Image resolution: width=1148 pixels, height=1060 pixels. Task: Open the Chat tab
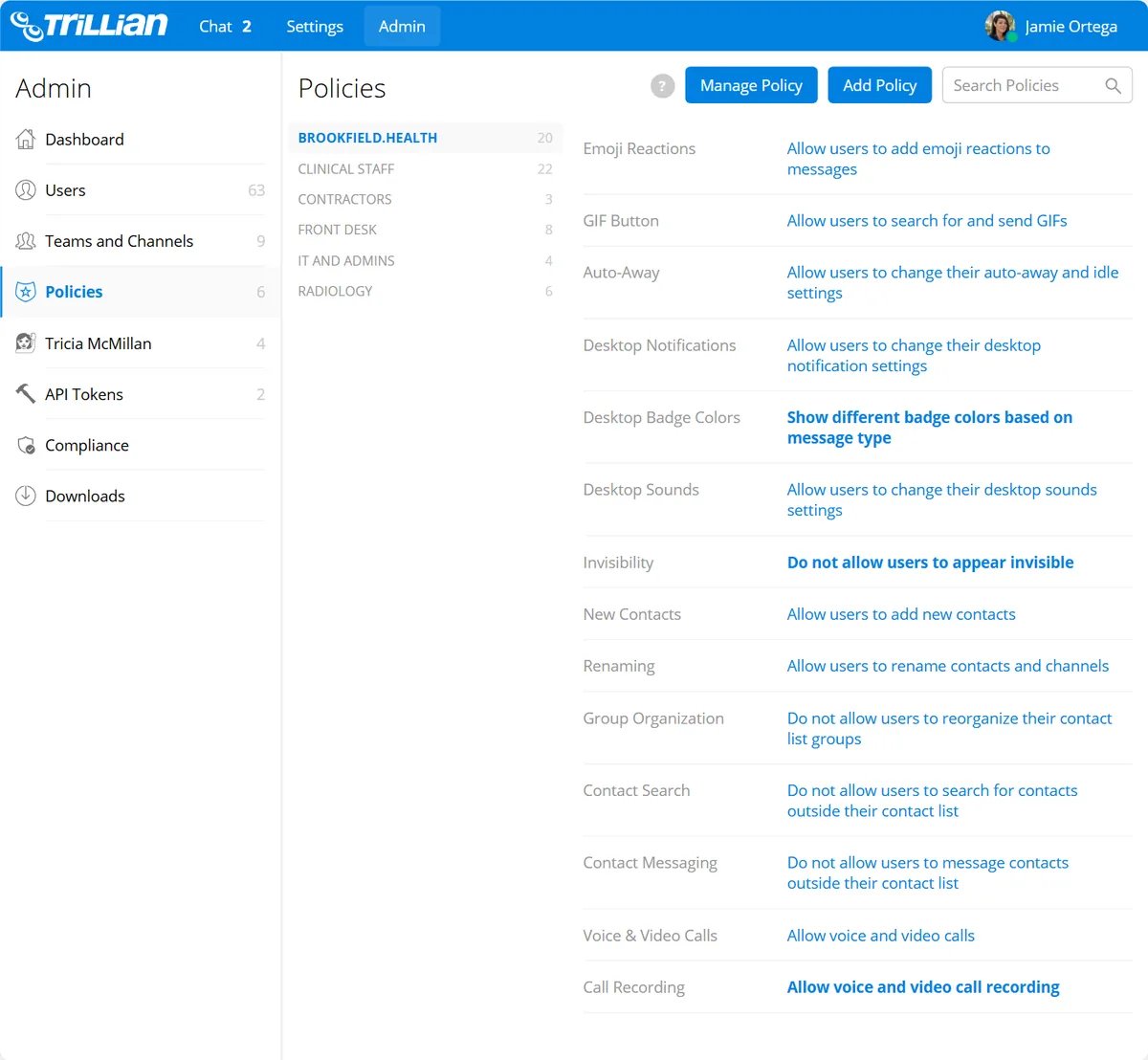click(x=225, y=26)
